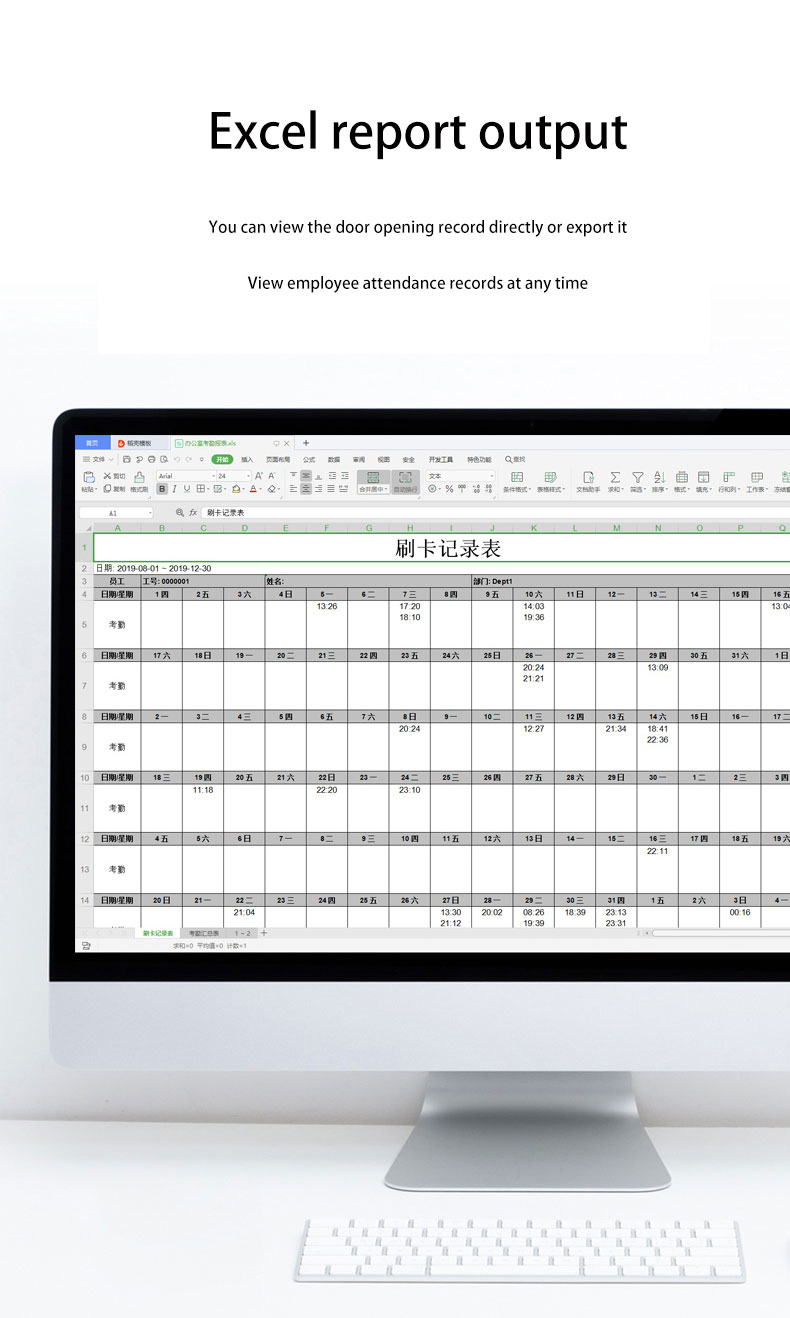
Task: Click the Save icon in quick access bar
Action: point(127,459)
